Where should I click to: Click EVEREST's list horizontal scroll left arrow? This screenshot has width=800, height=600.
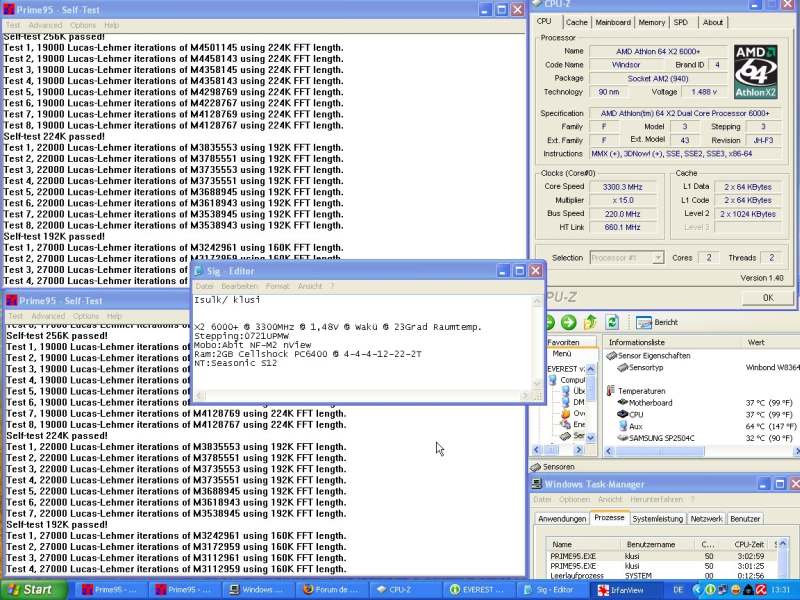click(x=608, y=451)
